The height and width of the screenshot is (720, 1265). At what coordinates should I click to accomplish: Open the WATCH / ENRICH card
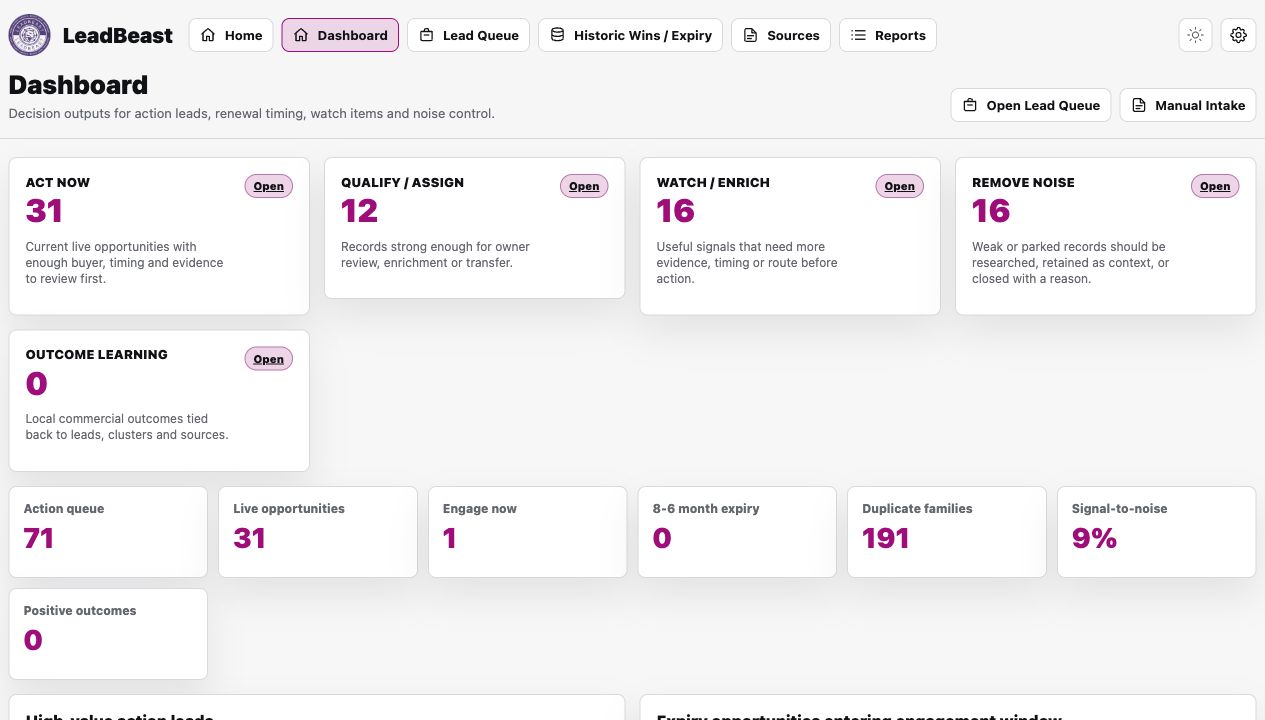[899, 186]
